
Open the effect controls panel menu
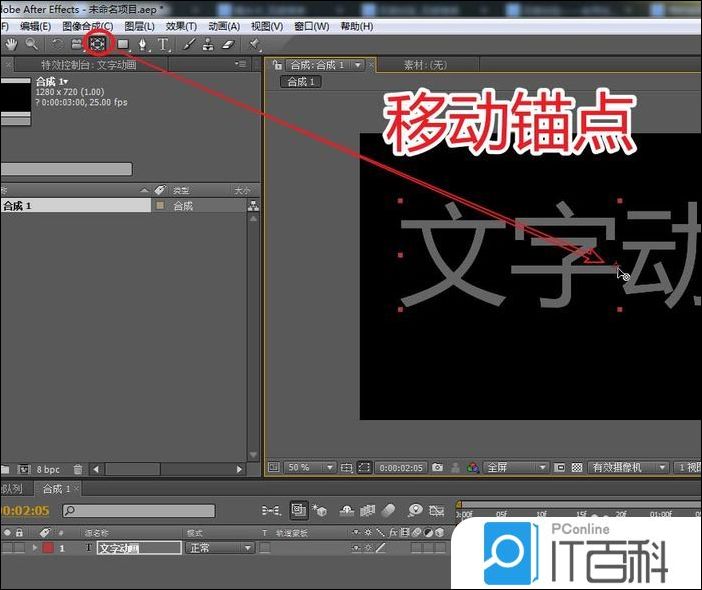241,64
